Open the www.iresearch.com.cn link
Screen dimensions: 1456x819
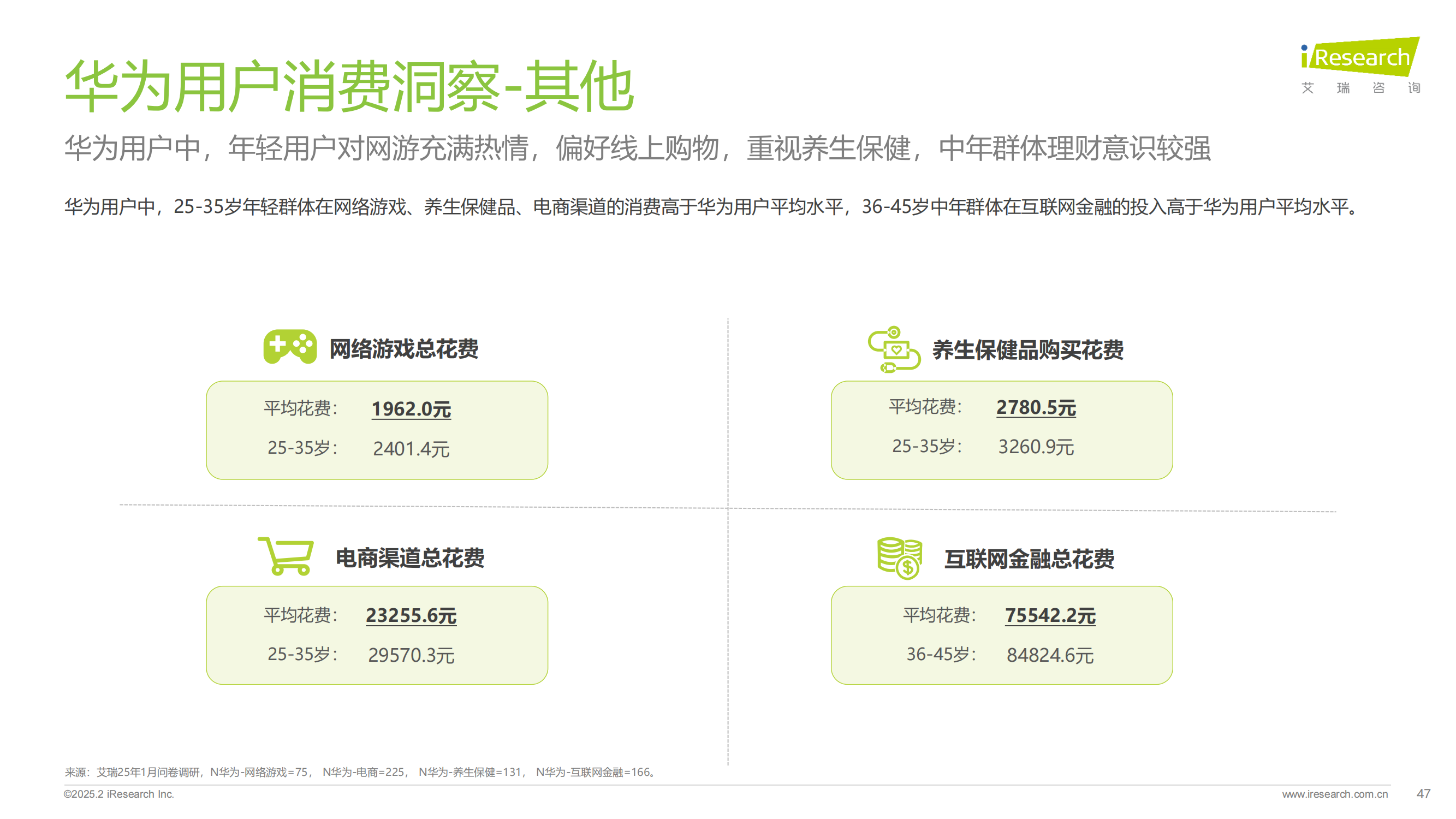coord(1334,794)
